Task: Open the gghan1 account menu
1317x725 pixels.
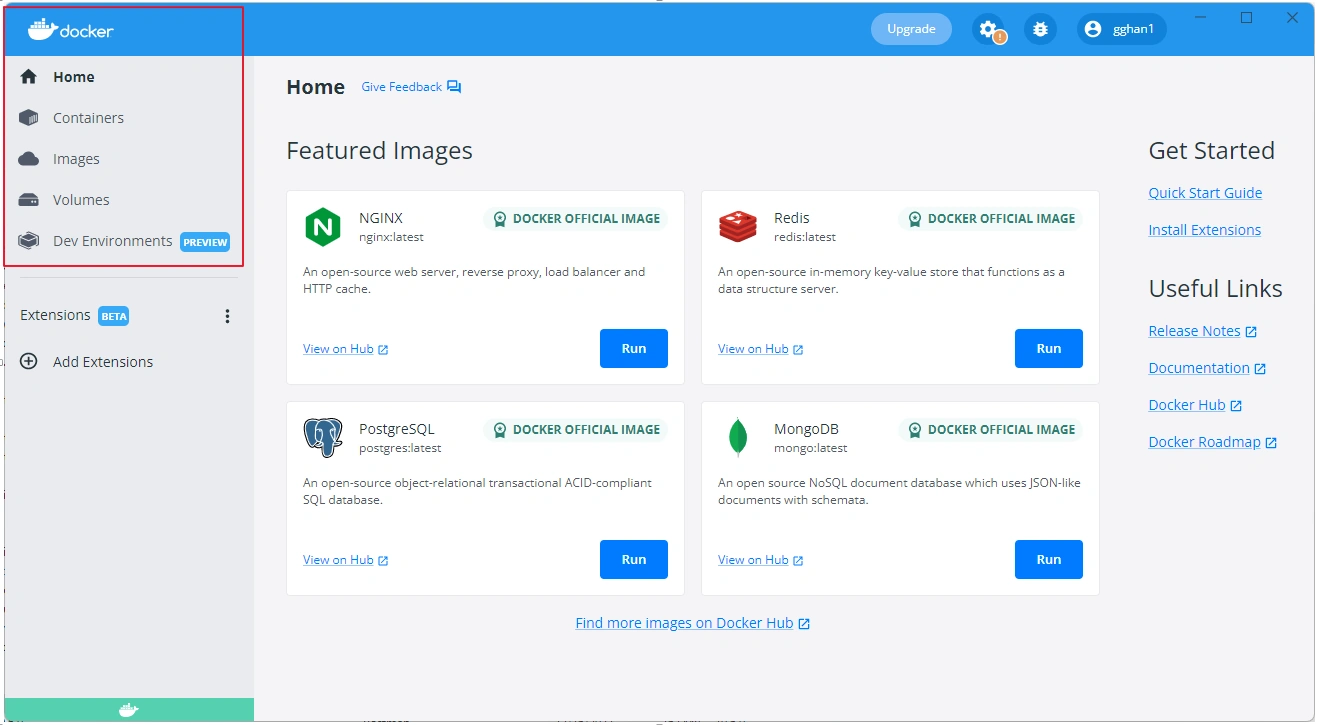Action: click(x=1121, y=30)
